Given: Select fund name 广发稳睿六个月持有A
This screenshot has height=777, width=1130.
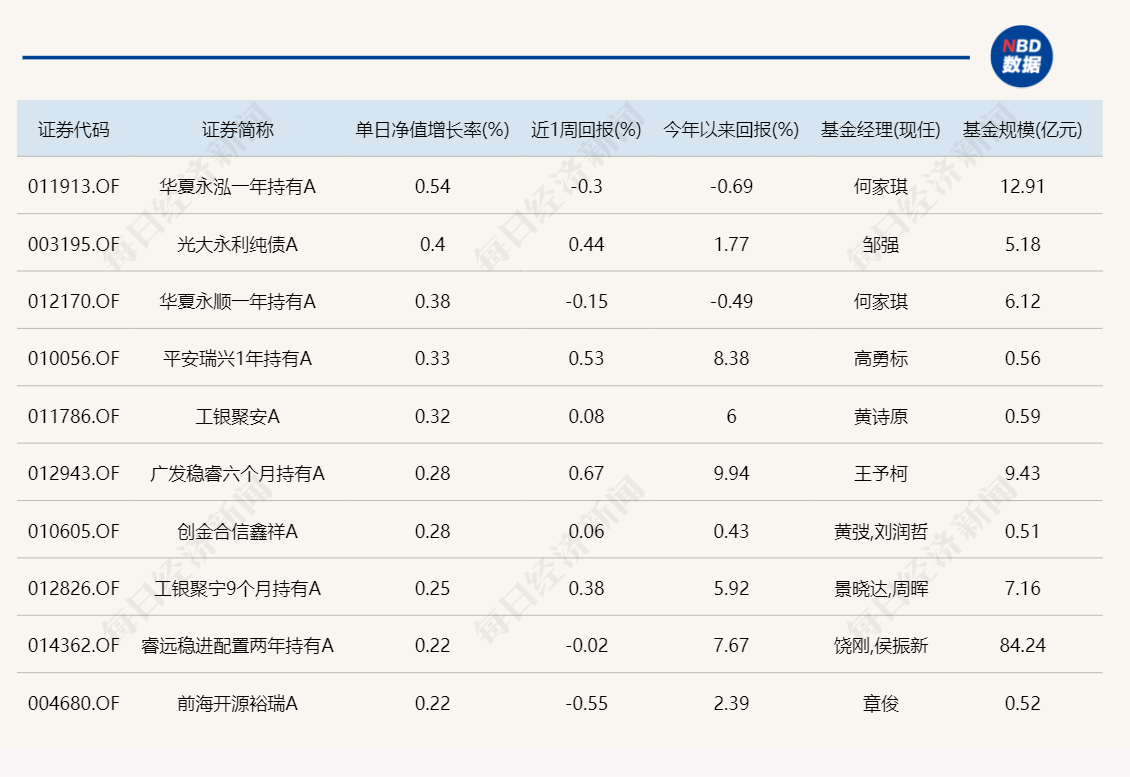Looking at the screenshot, I should 238,474.
